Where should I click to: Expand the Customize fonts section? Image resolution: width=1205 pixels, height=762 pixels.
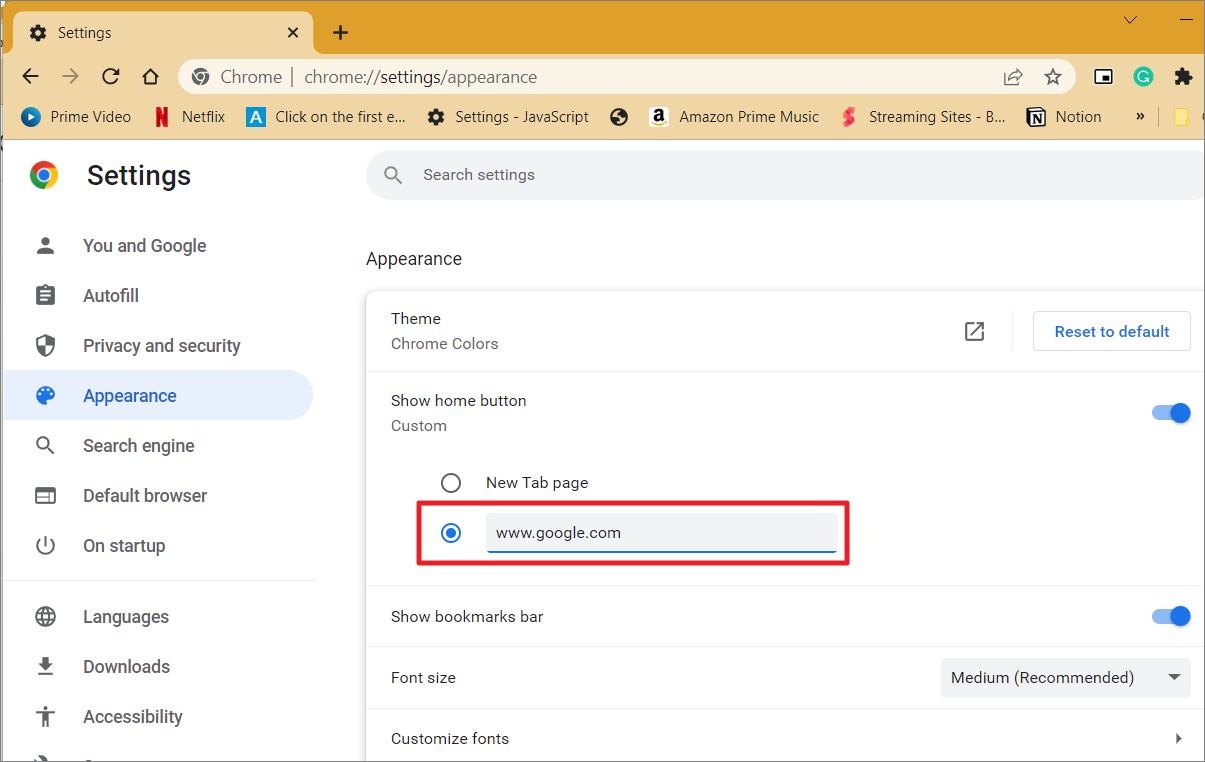(x=1178, y=738)
